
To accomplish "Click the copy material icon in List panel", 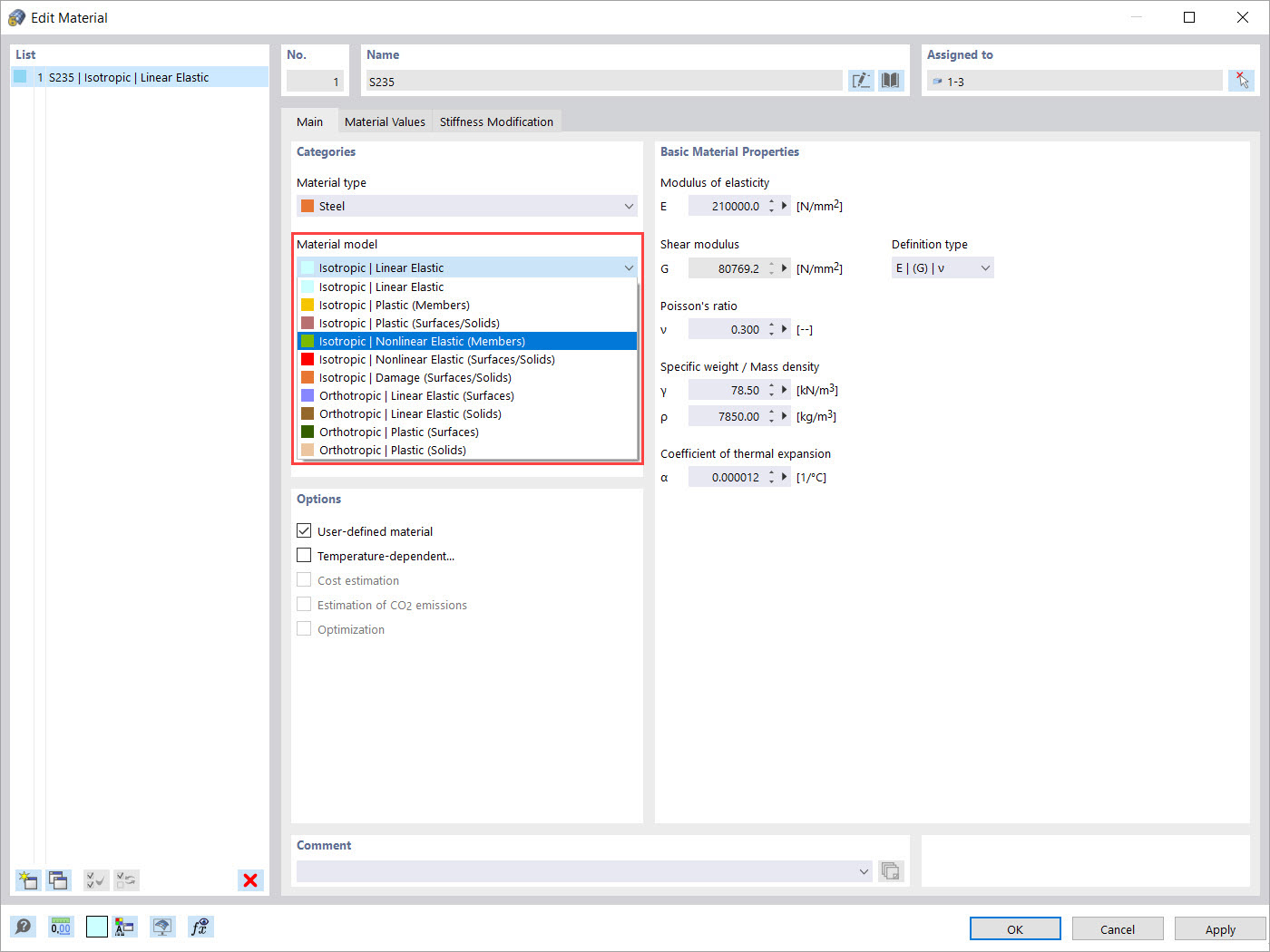I will click(x=59, y=879).
